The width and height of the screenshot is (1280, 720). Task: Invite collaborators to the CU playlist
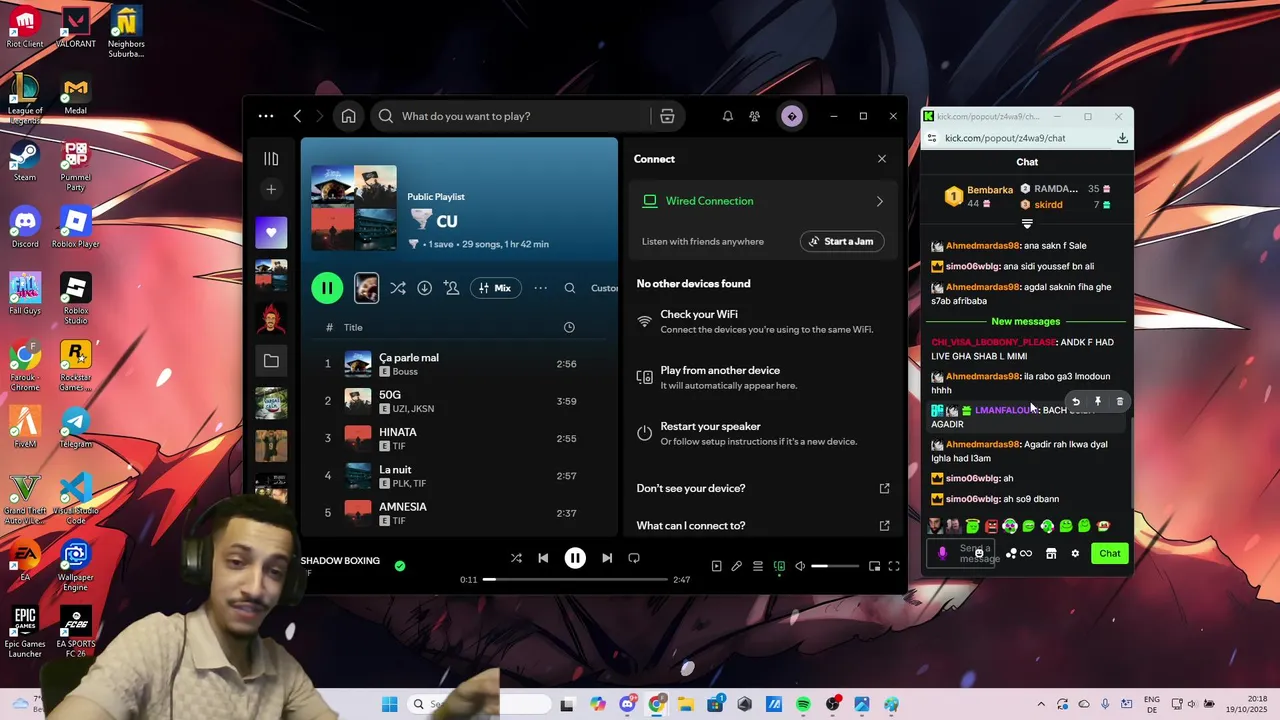[x=451, y=288]
